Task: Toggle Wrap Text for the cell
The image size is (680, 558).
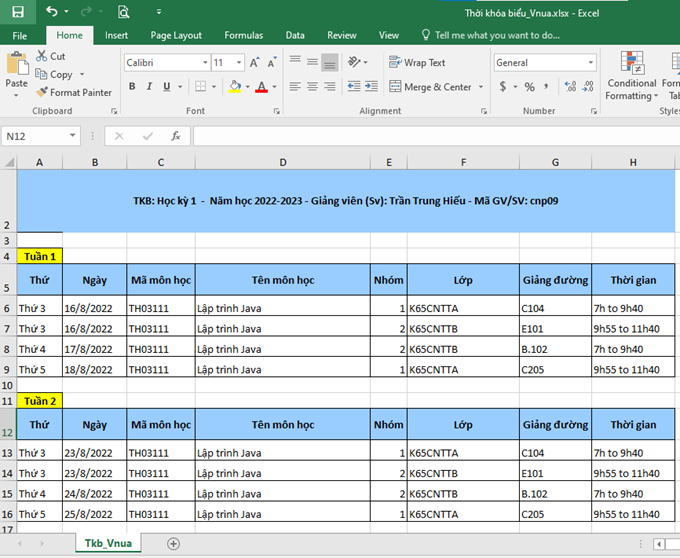Action: 417,62
